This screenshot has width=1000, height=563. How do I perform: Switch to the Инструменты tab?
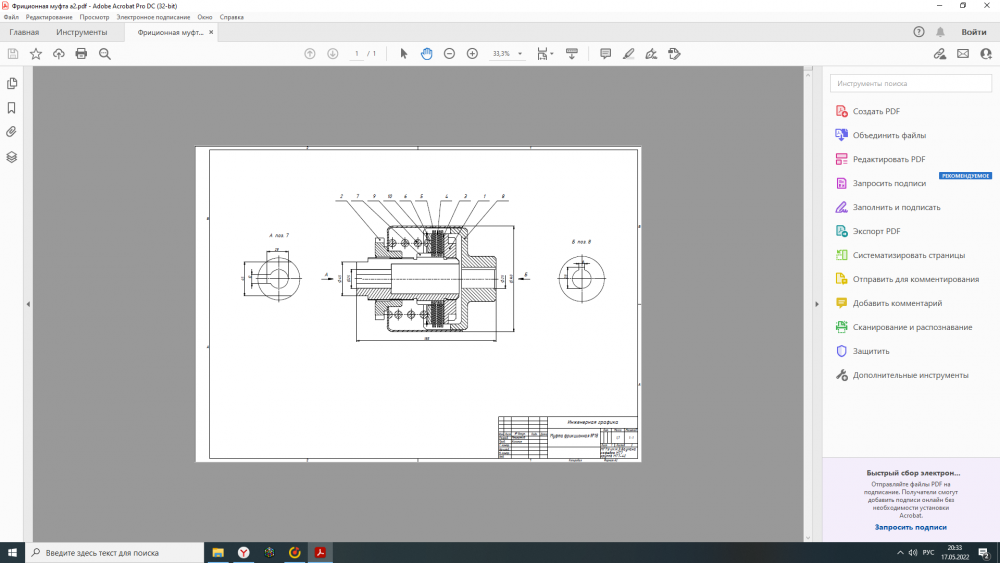point(81,32)
